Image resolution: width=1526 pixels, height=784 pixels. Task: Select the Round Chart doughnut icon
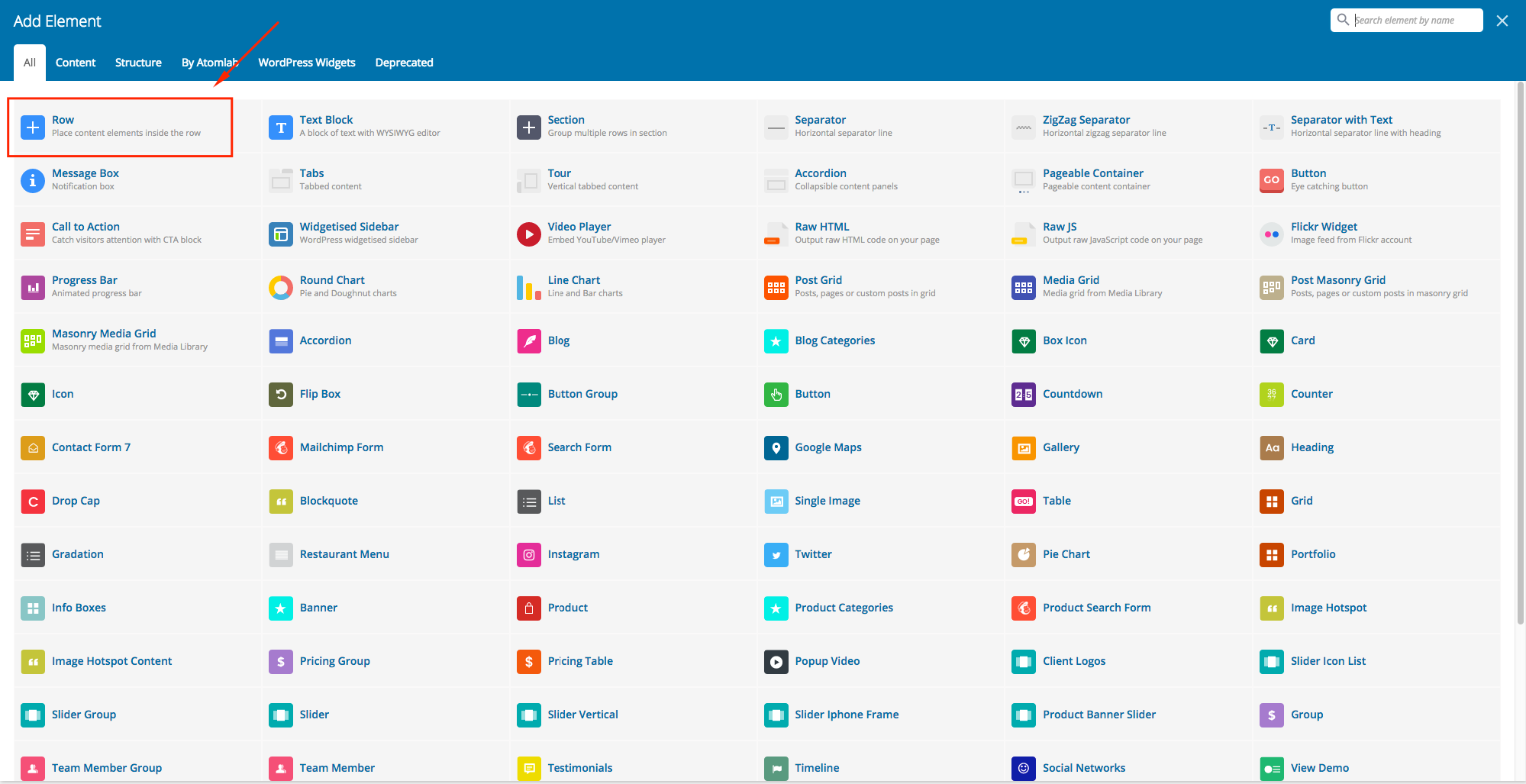coord(281,287)
